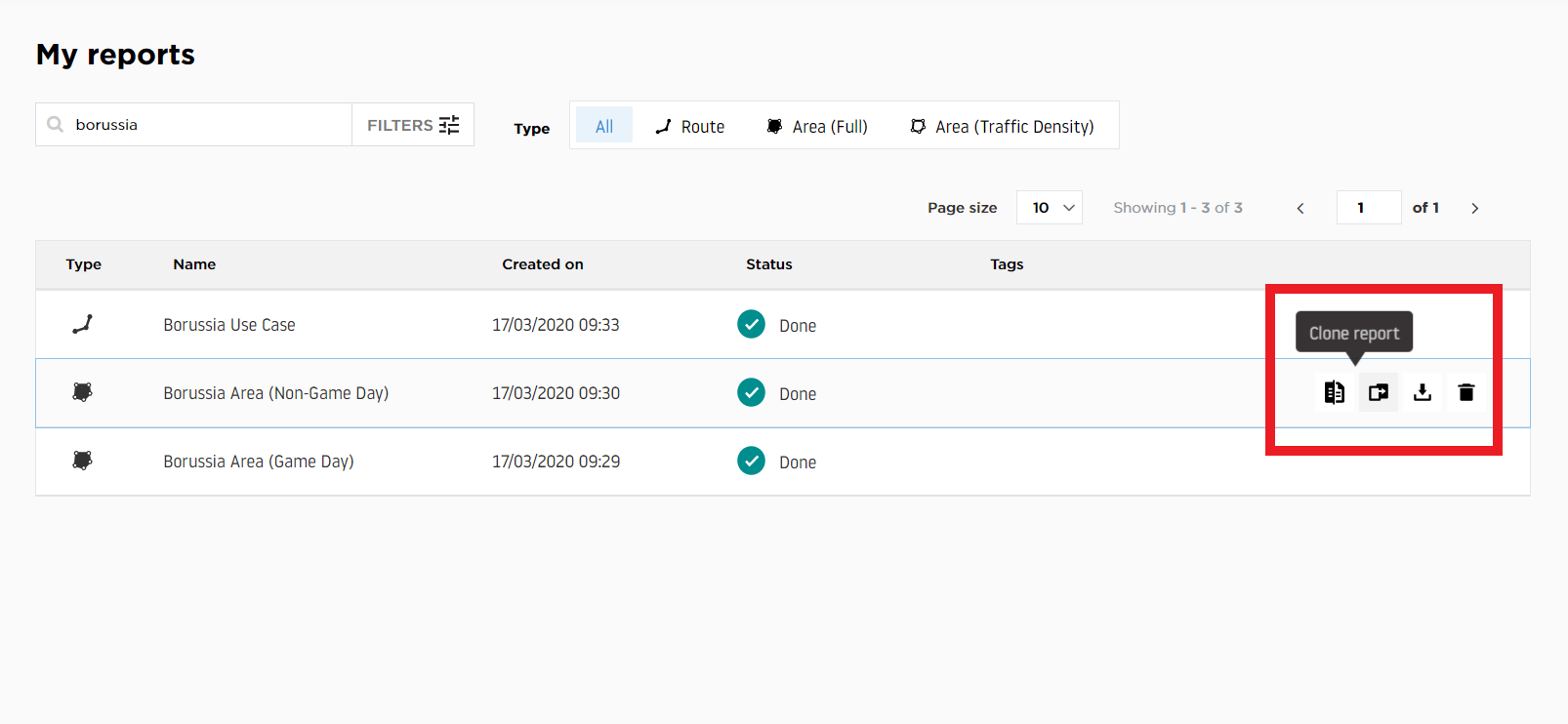
Task: Click the compare report icon for Non-Game Day
Action: pos(1334,392)
